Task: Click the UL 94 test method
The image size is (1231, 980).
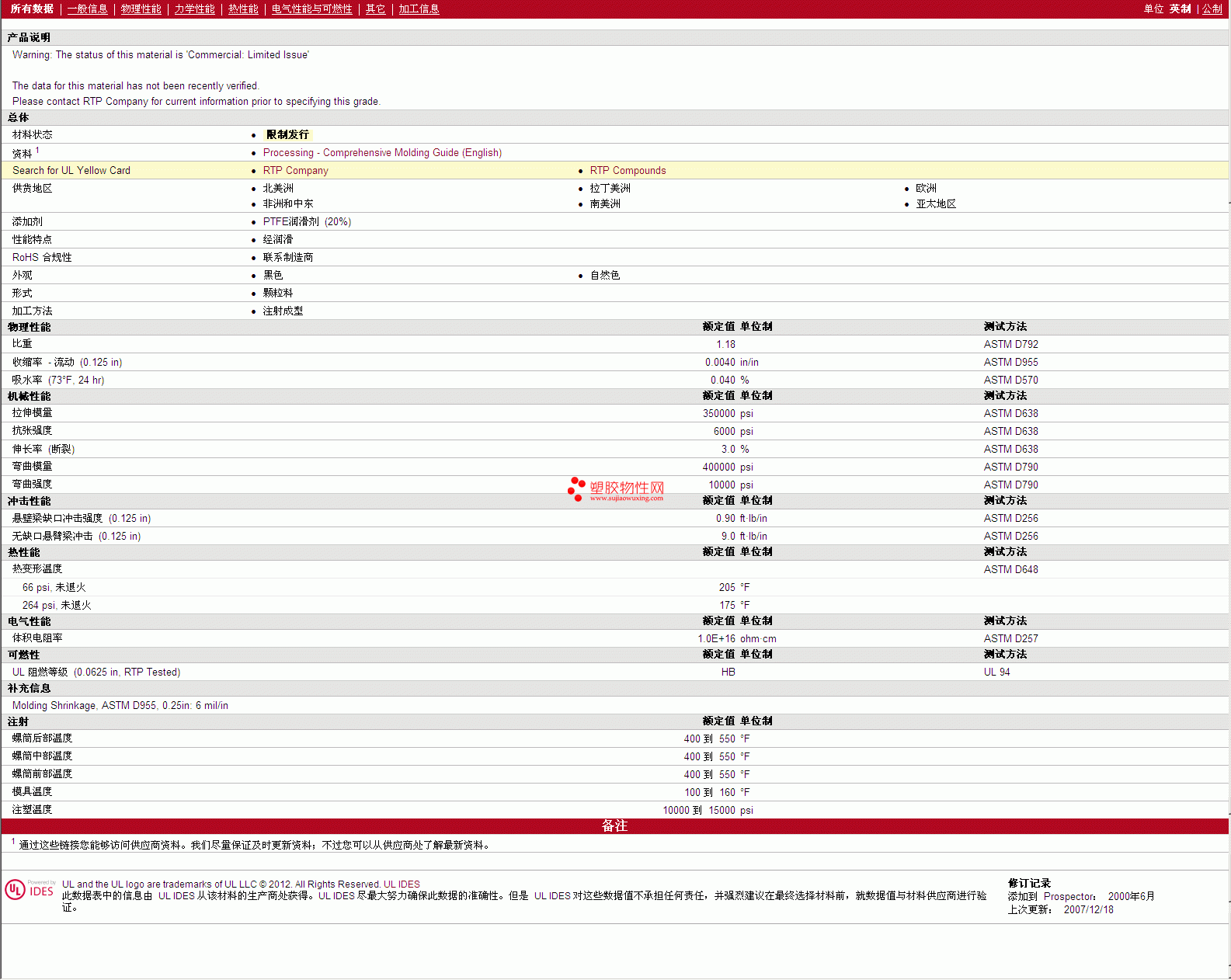Action: click(996, 672)
